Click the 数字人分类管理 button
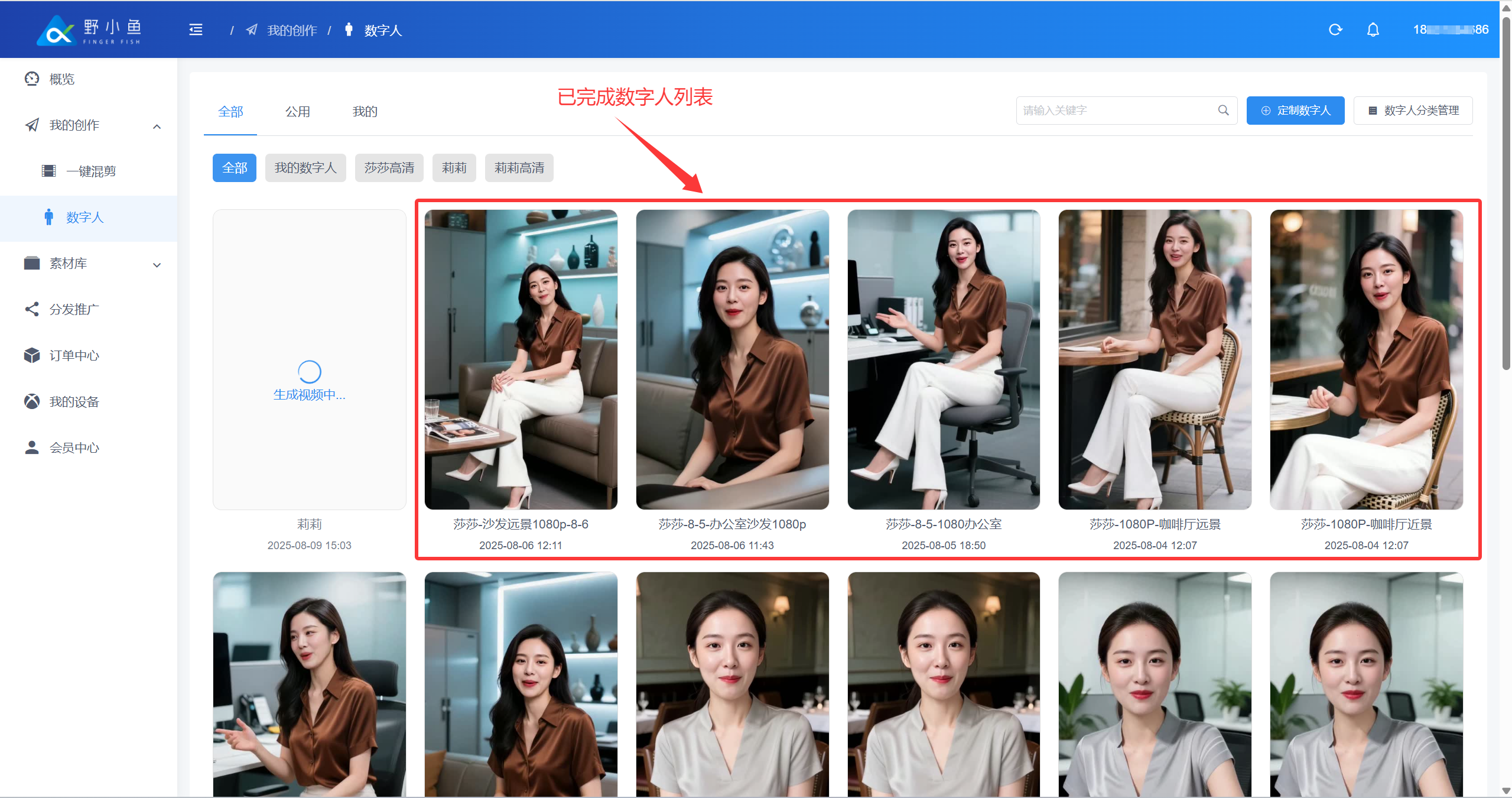The height and width of the screenshot is (798, 1512). [1413, 111]
